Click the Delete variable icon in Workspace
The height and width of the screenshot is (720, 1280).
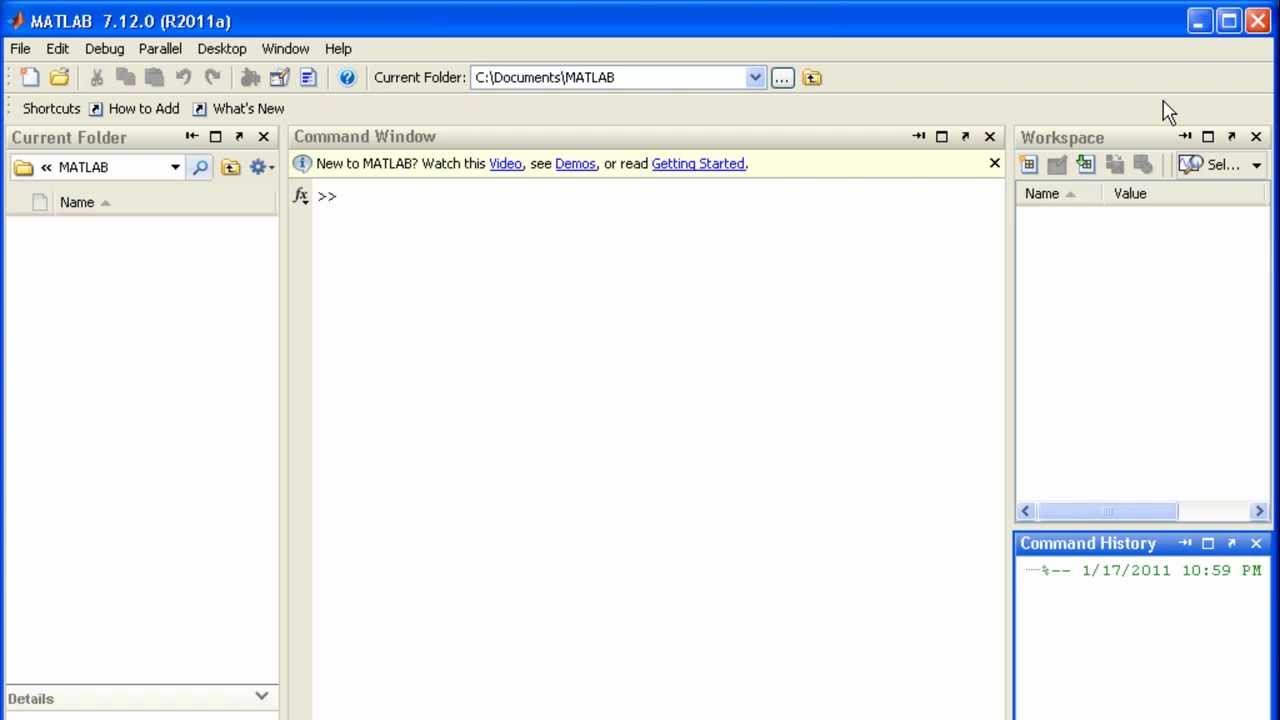(1143, 165)
